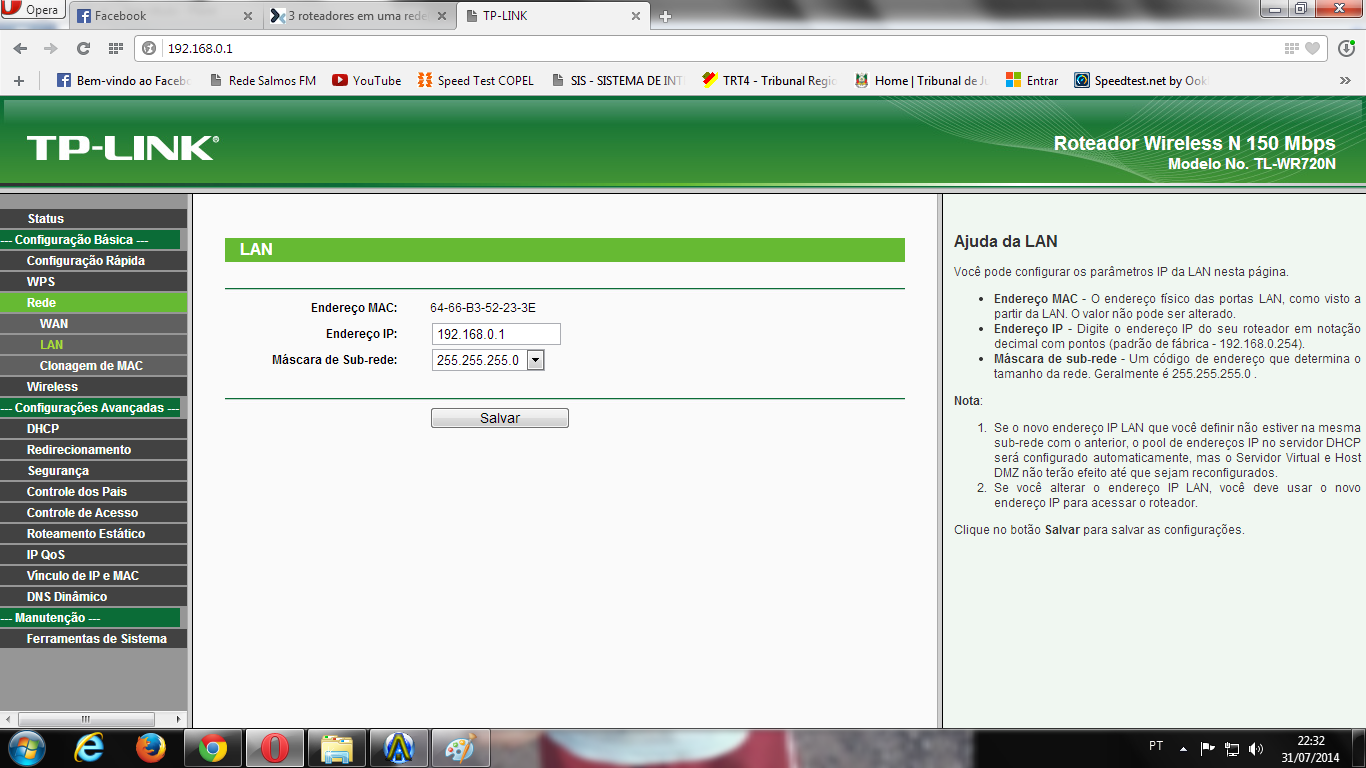This screenshot has height=768, width=1366.
Task: Go forward to the next page
Action: click(51, 48)
